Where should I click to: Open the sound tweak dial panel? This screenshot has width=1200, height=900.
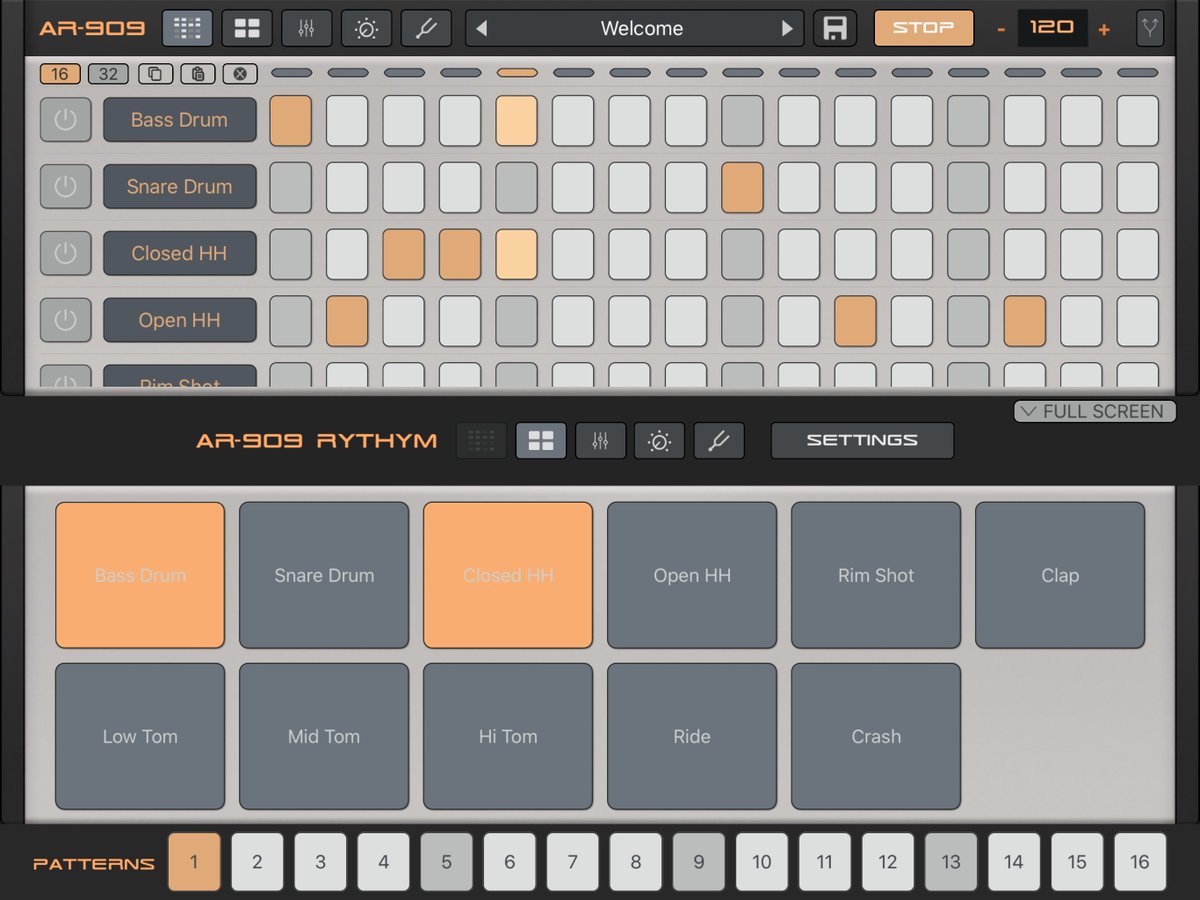pos(366,28)
